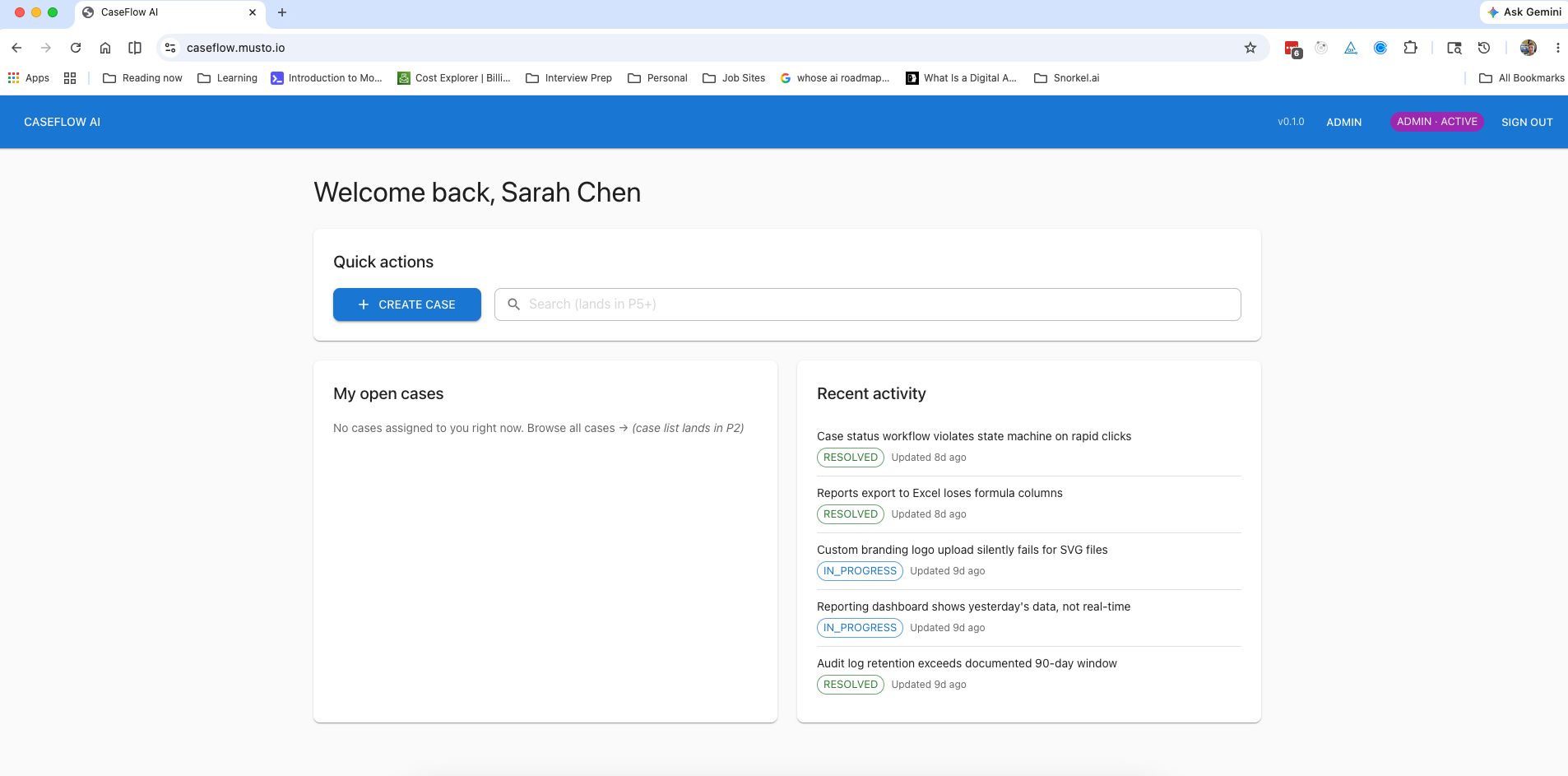Open the tab groups grid icon
Viewport: 1568px width, 776px height.
pyautogui.click(x=70, y=78)
